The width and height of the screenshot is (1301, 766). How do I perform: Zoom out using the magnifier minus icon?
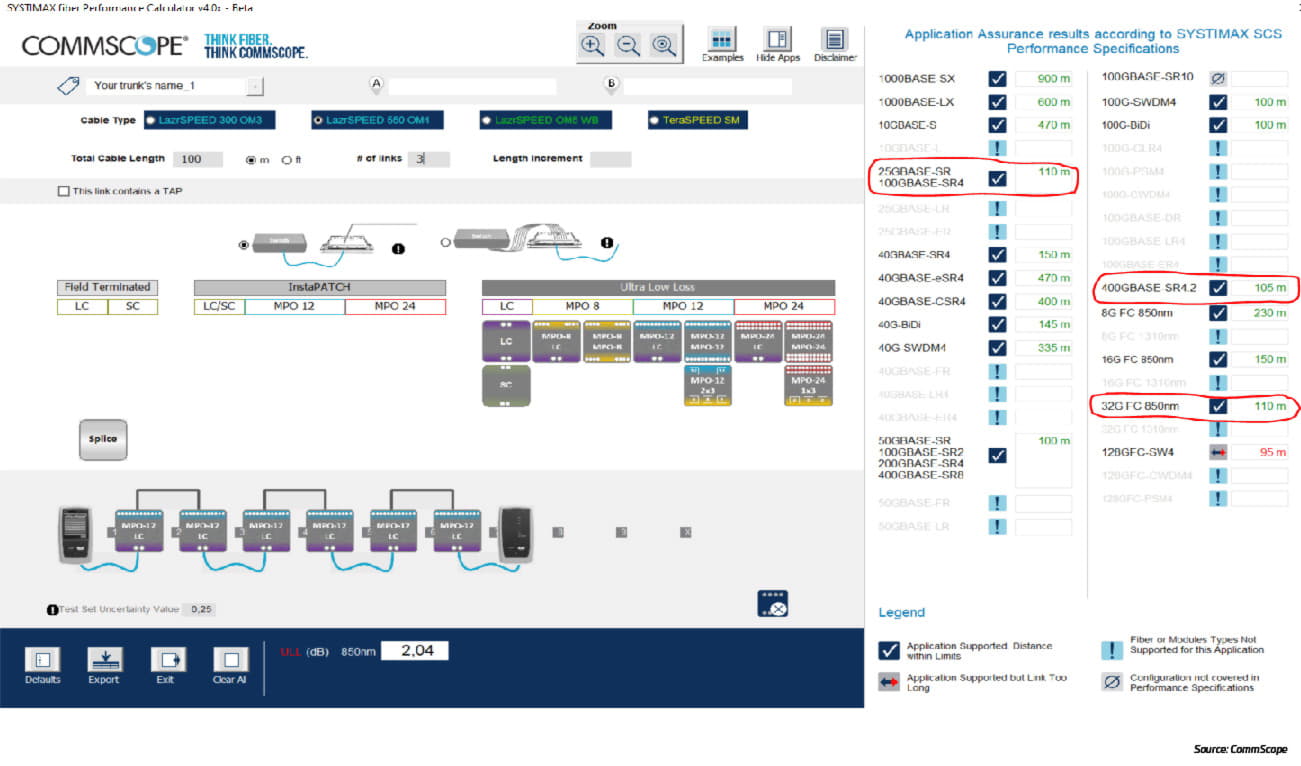(628, 44)
